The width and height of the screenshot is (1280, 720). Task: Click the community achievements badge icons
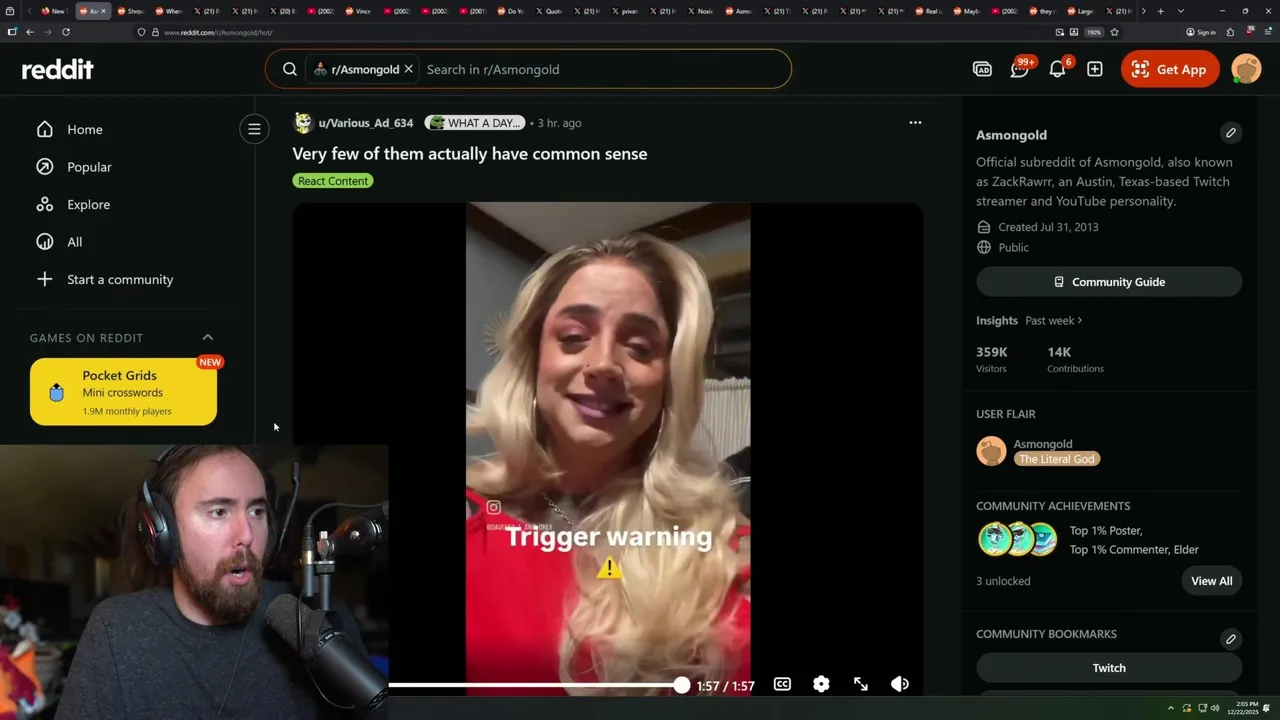[x=1017, y=539]
